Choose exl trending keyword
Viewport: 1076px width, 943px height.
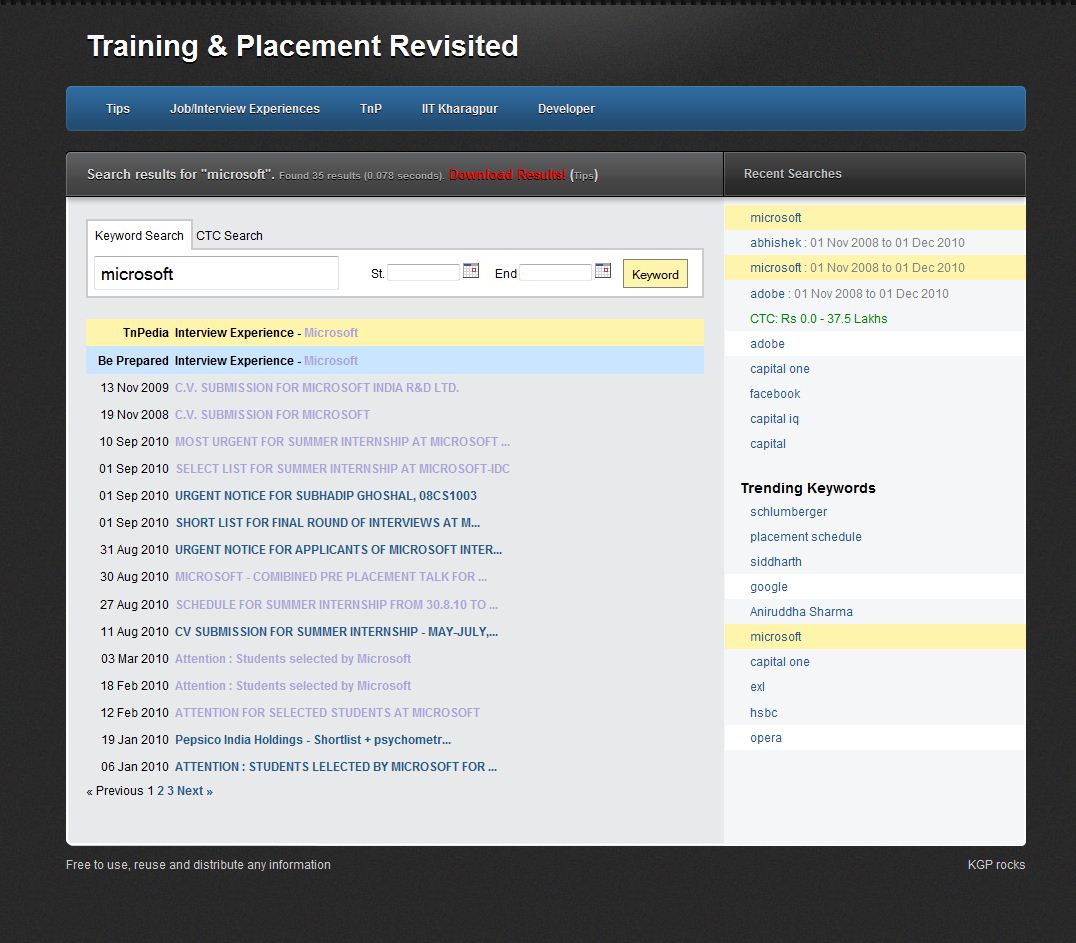pos(757,687)
